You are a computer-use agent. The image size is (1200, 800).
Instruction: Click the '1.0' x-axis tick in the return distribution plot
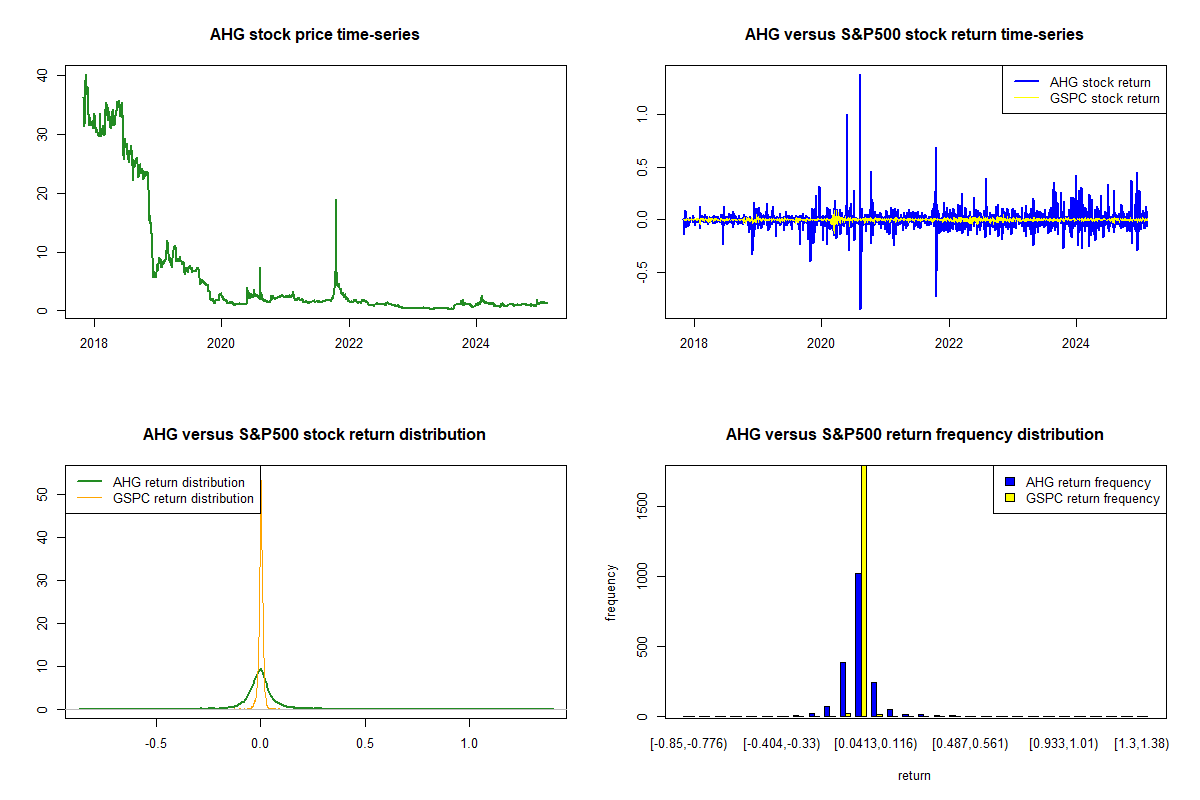point(469,744)
